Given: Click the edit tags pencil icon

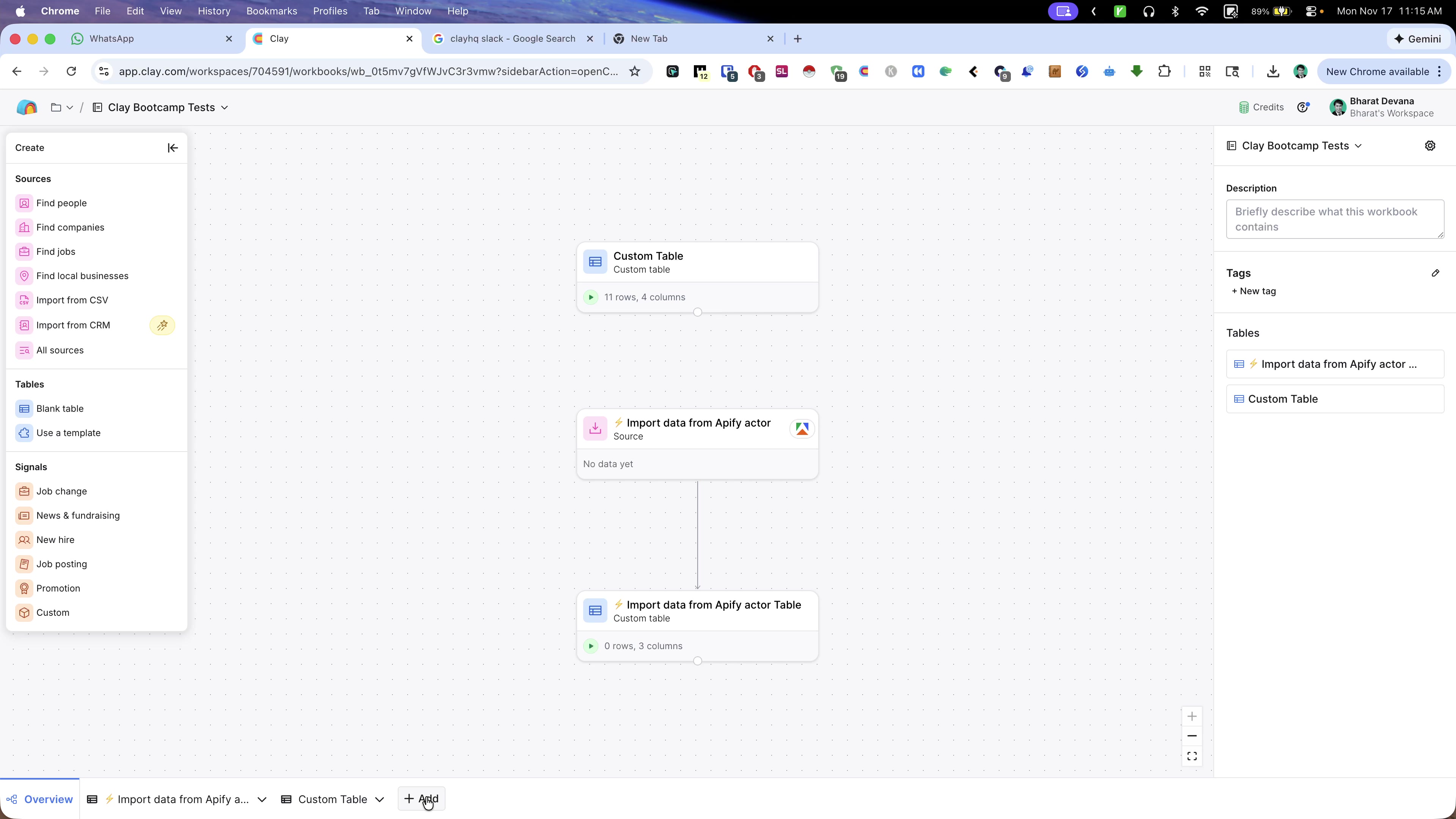Looking at the screenshot, I should tap(1435, 273).
